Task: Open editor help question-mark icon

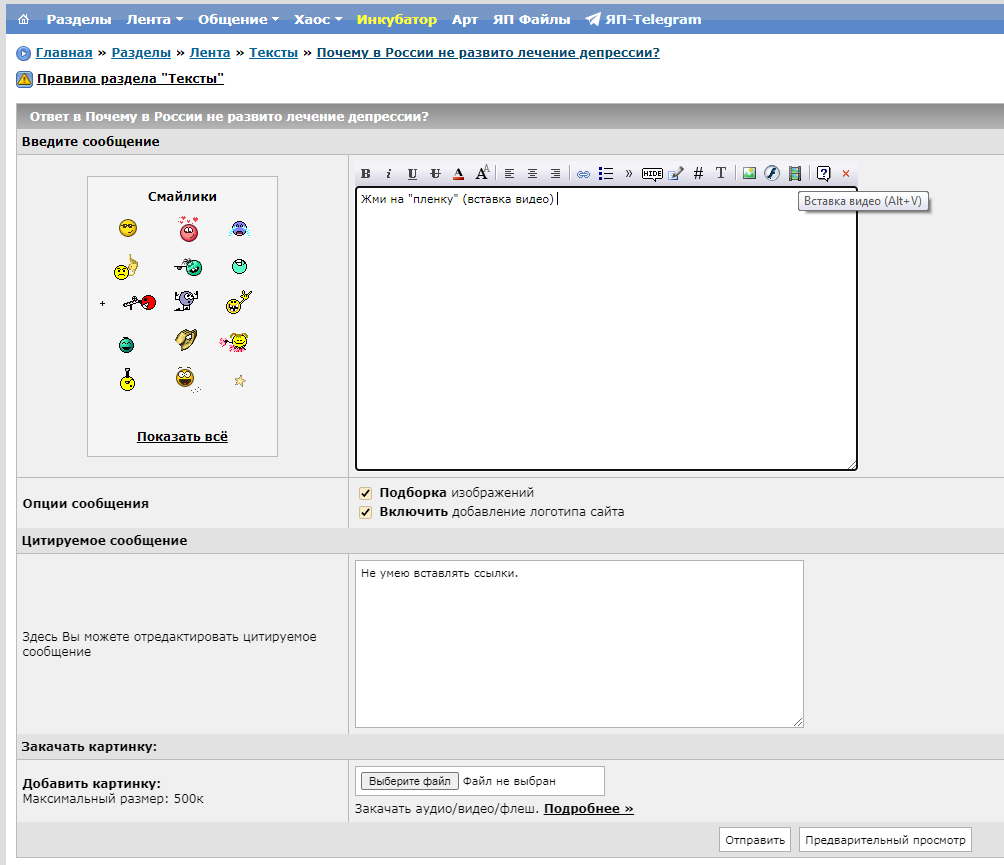Action: click(823, 174)
